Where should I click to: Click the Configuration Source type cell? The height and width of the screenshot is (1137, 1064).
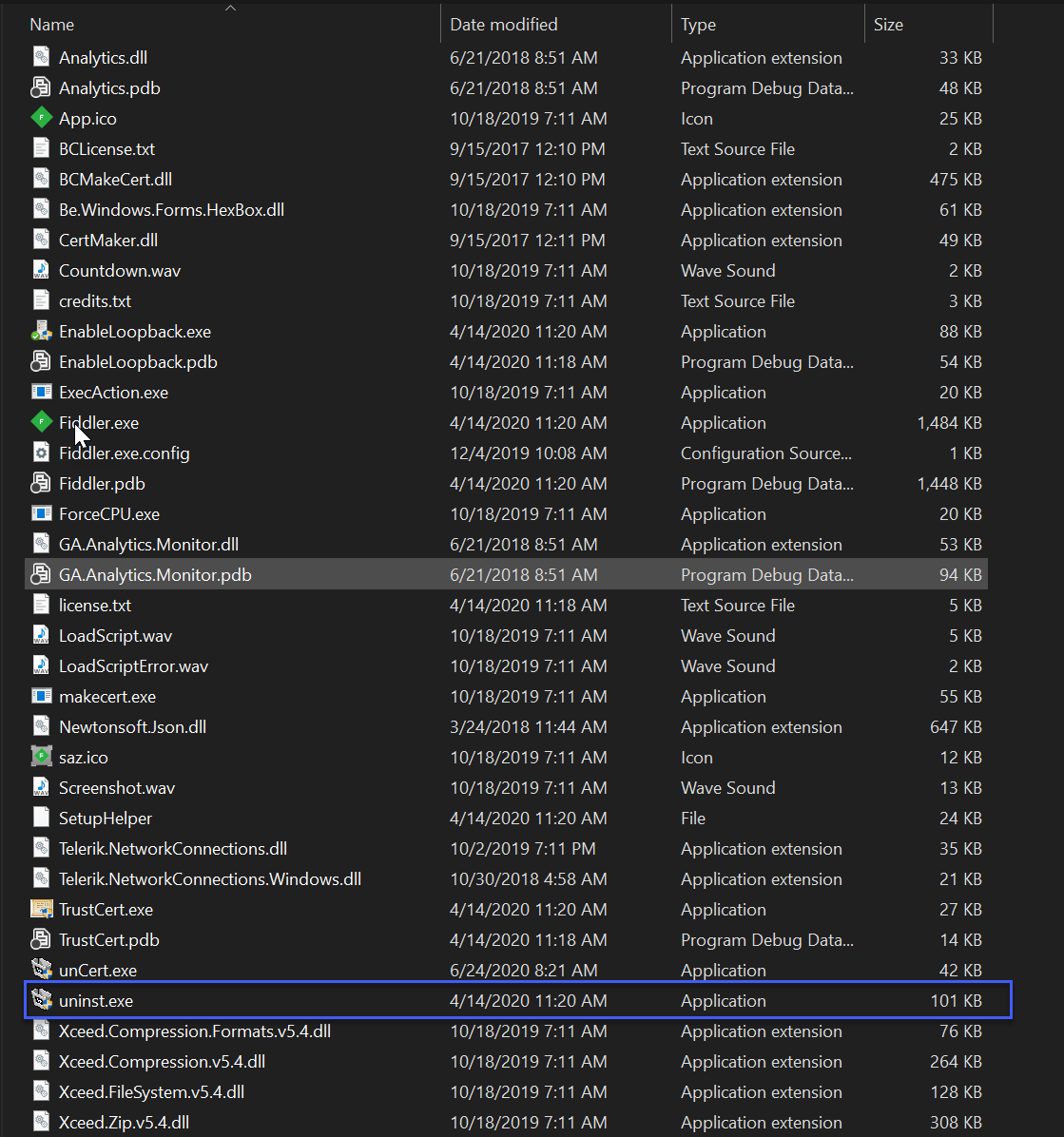click(x=766, y=453)
